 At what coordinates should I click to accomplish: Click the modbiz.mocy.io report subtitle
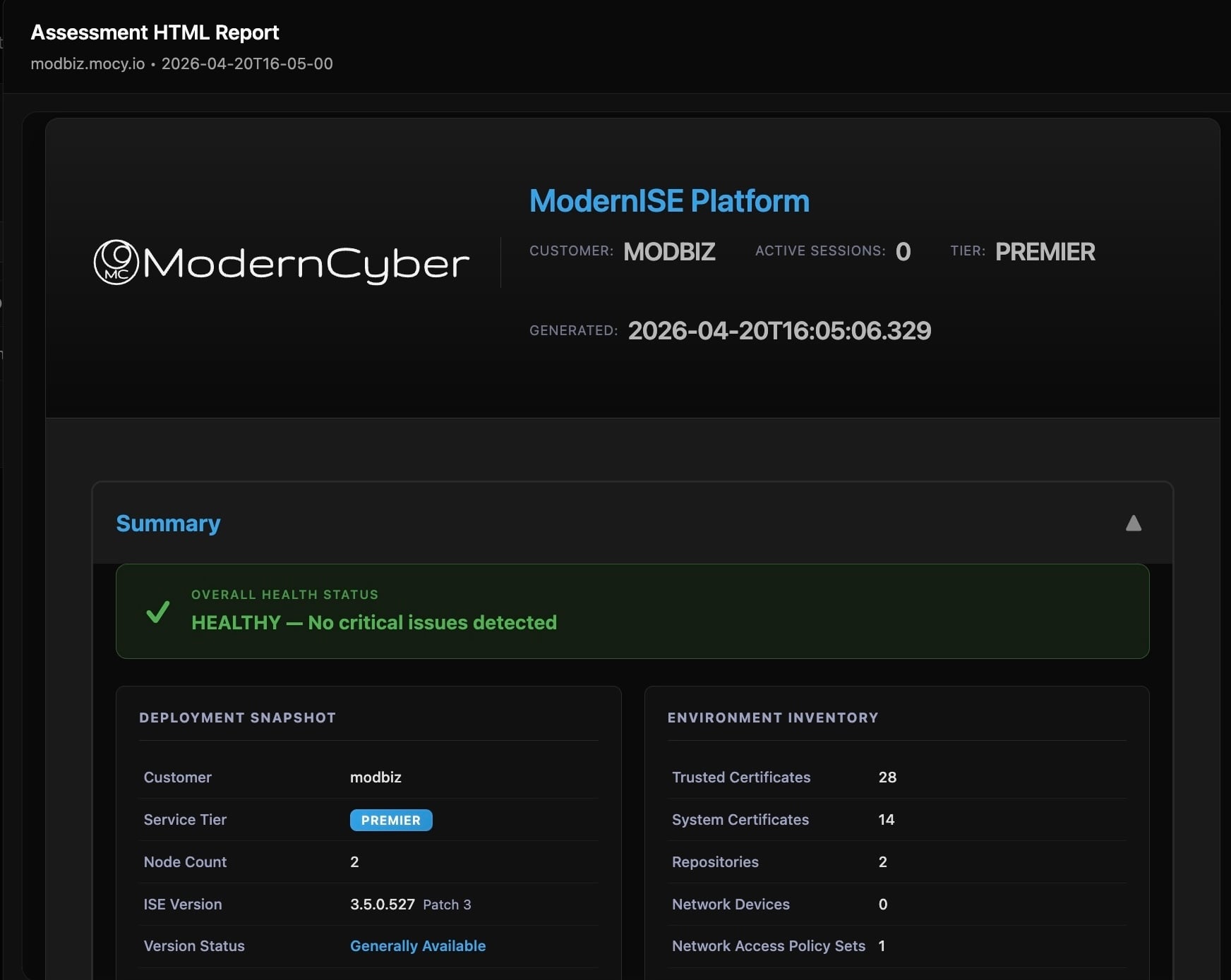pyautogui.click(x=181, y=63)
